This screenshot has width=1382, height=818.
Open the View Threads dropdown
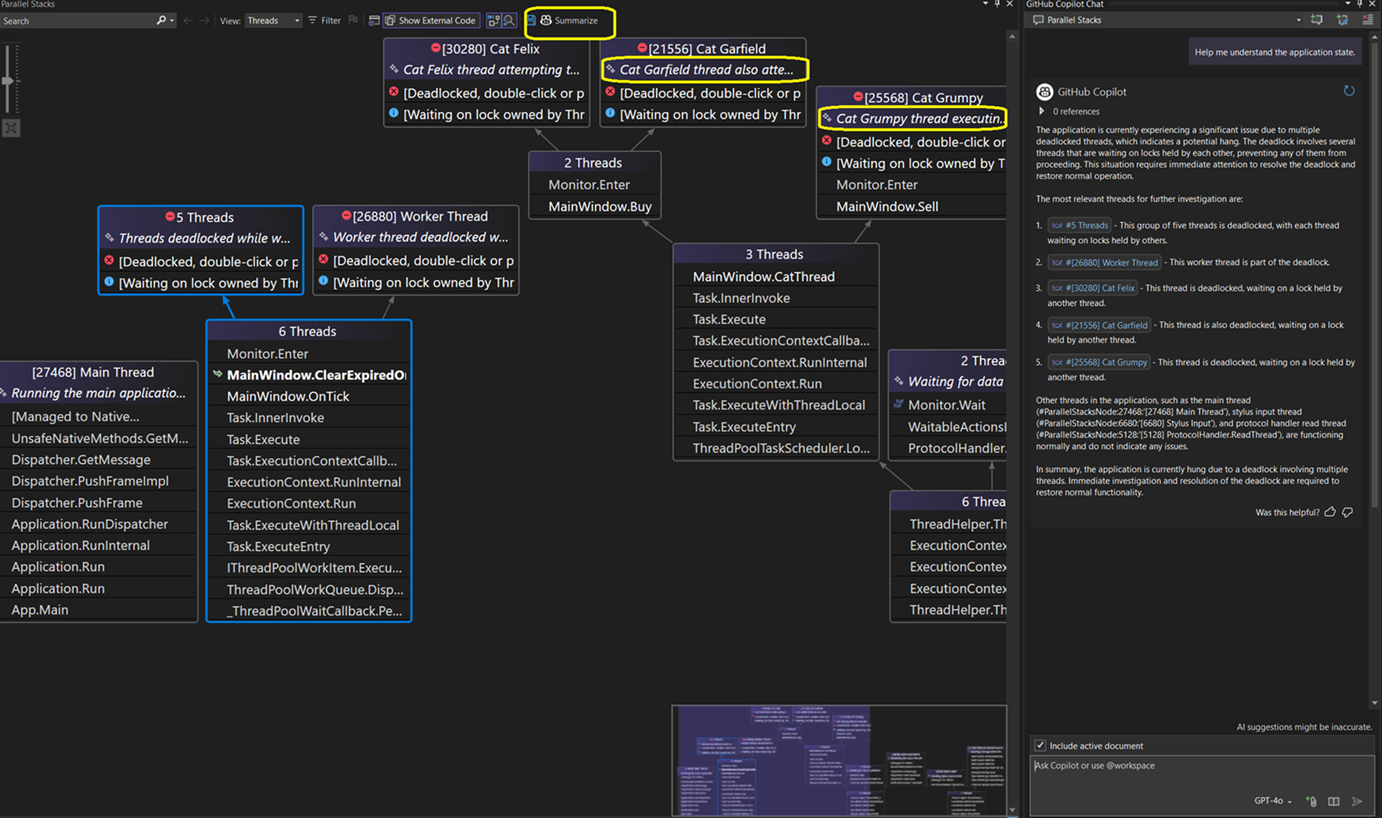[273, 19]
